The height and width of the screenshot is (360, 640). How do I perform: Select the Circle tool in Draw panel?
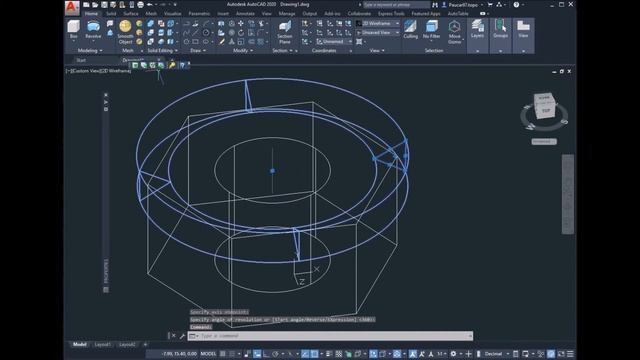pos(206,33)
